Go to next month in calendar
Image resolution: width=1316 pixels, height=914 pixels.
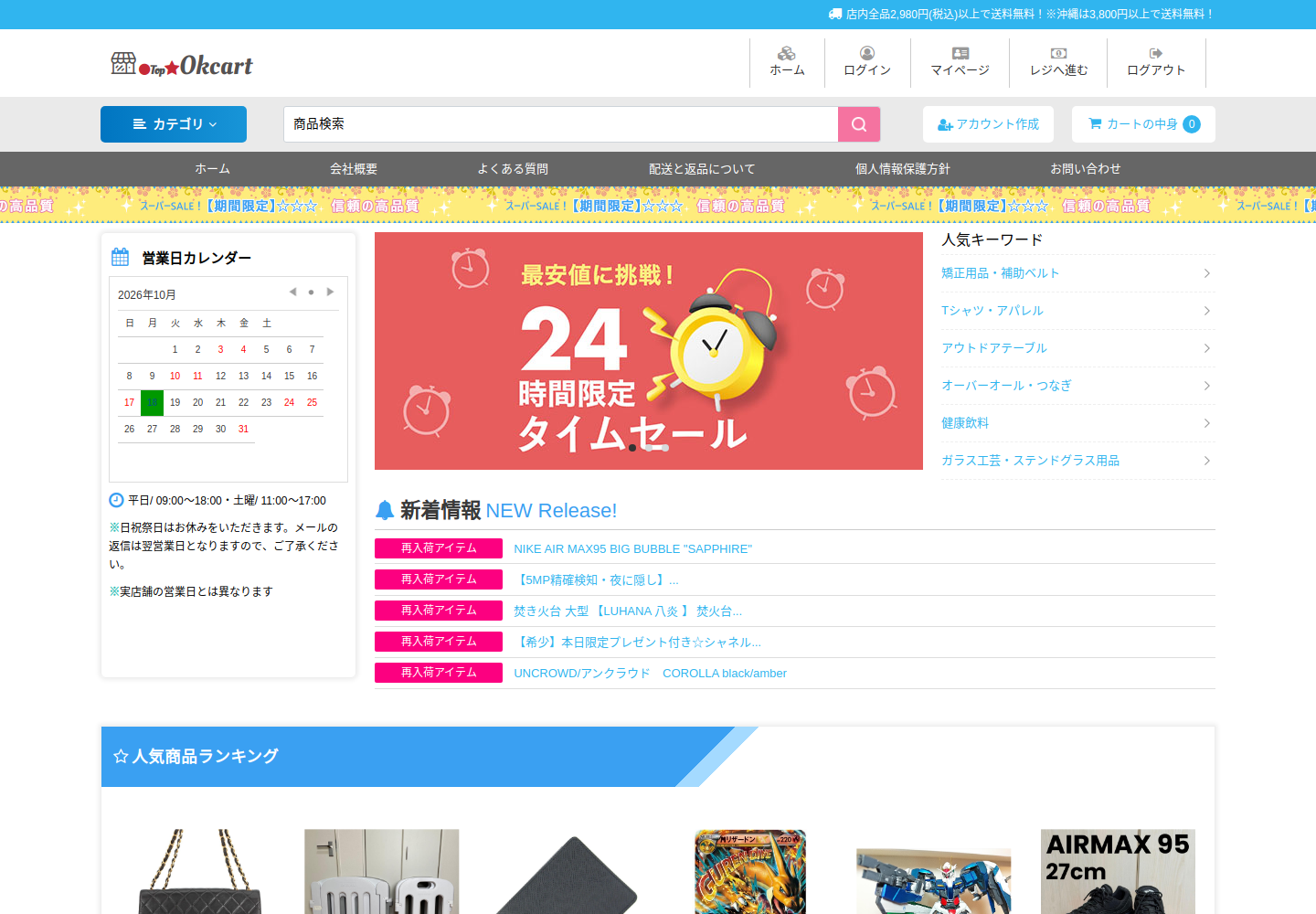pos(330,292)
